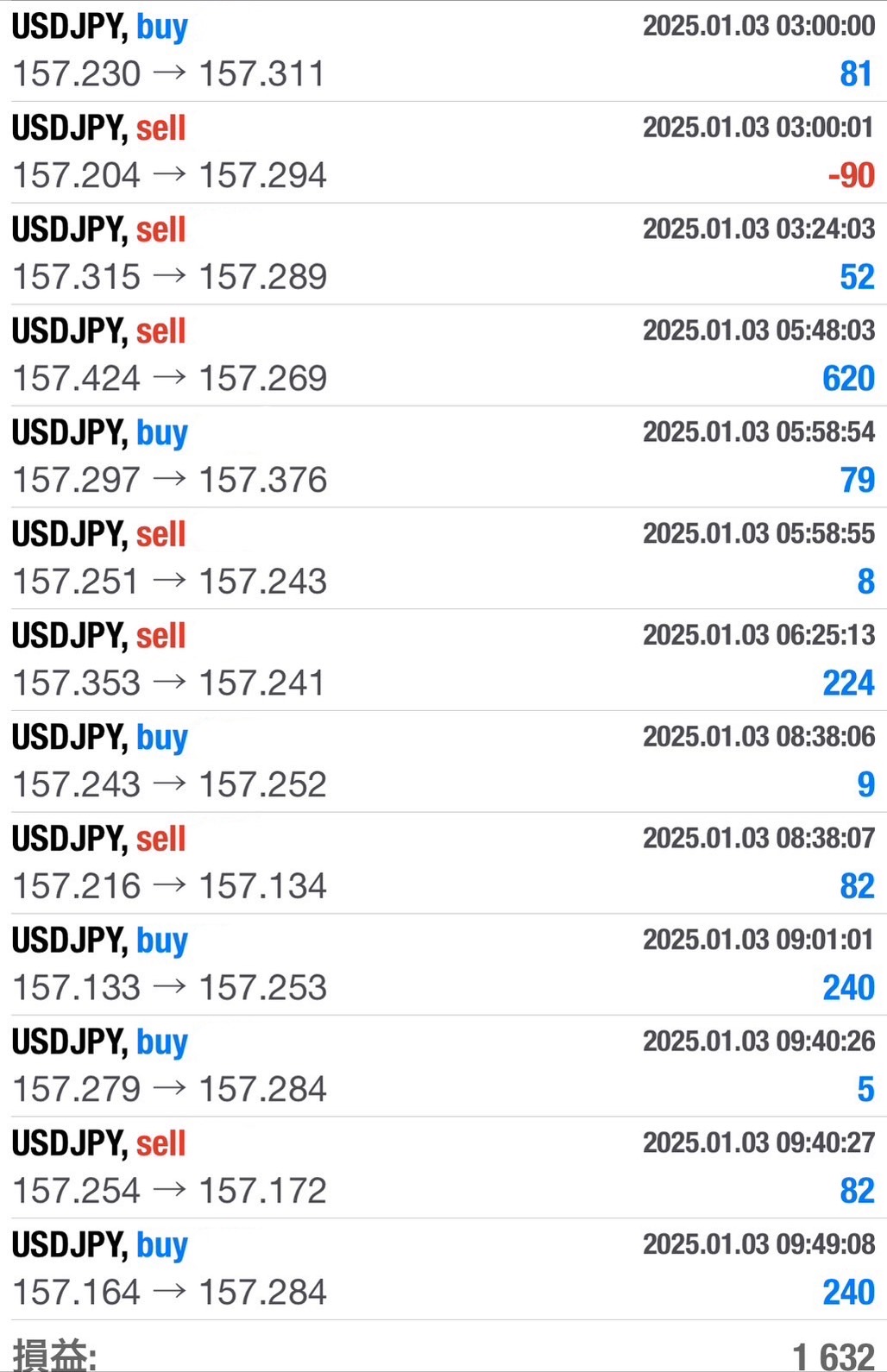Click the total profit value 1 632
Screen dimensions: 887x1372
click(x=833, y=1356)
